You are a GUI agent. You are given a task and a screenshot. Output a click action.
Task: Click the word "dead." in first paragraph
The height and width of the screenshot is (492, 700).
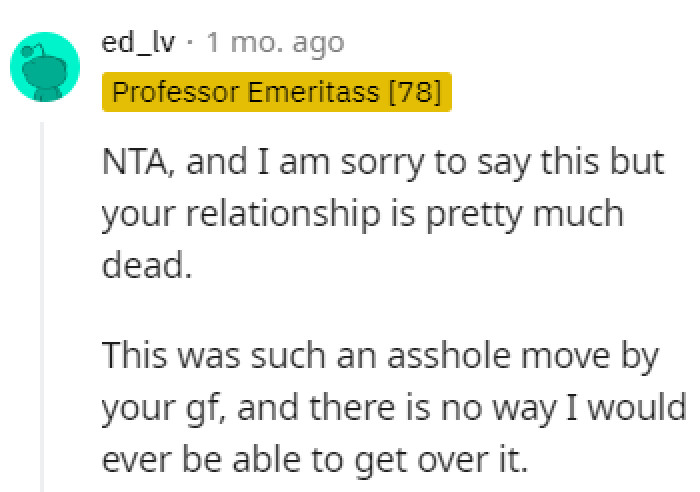(x=146, y=267)
